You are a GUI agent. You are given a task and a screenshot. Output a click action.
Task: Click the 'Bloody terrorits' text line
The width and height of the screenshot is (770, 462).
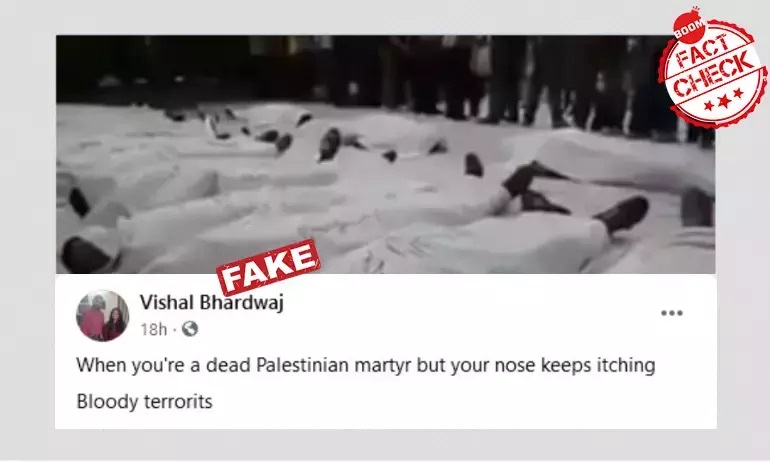pos(144,402)
